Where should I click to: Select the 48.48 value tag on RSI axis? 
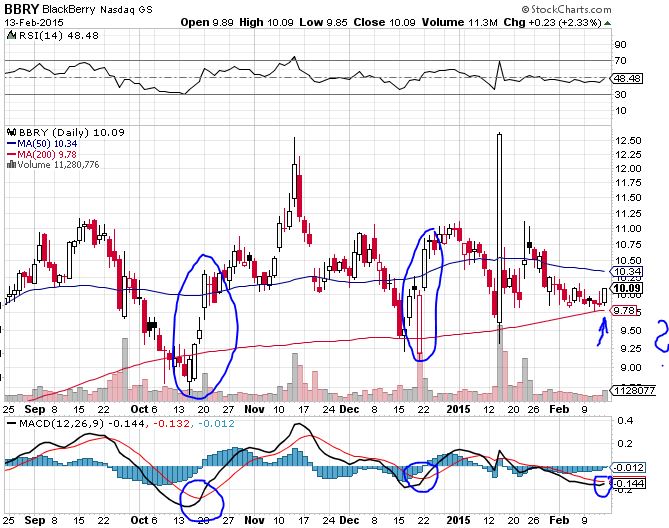(628, 78)
